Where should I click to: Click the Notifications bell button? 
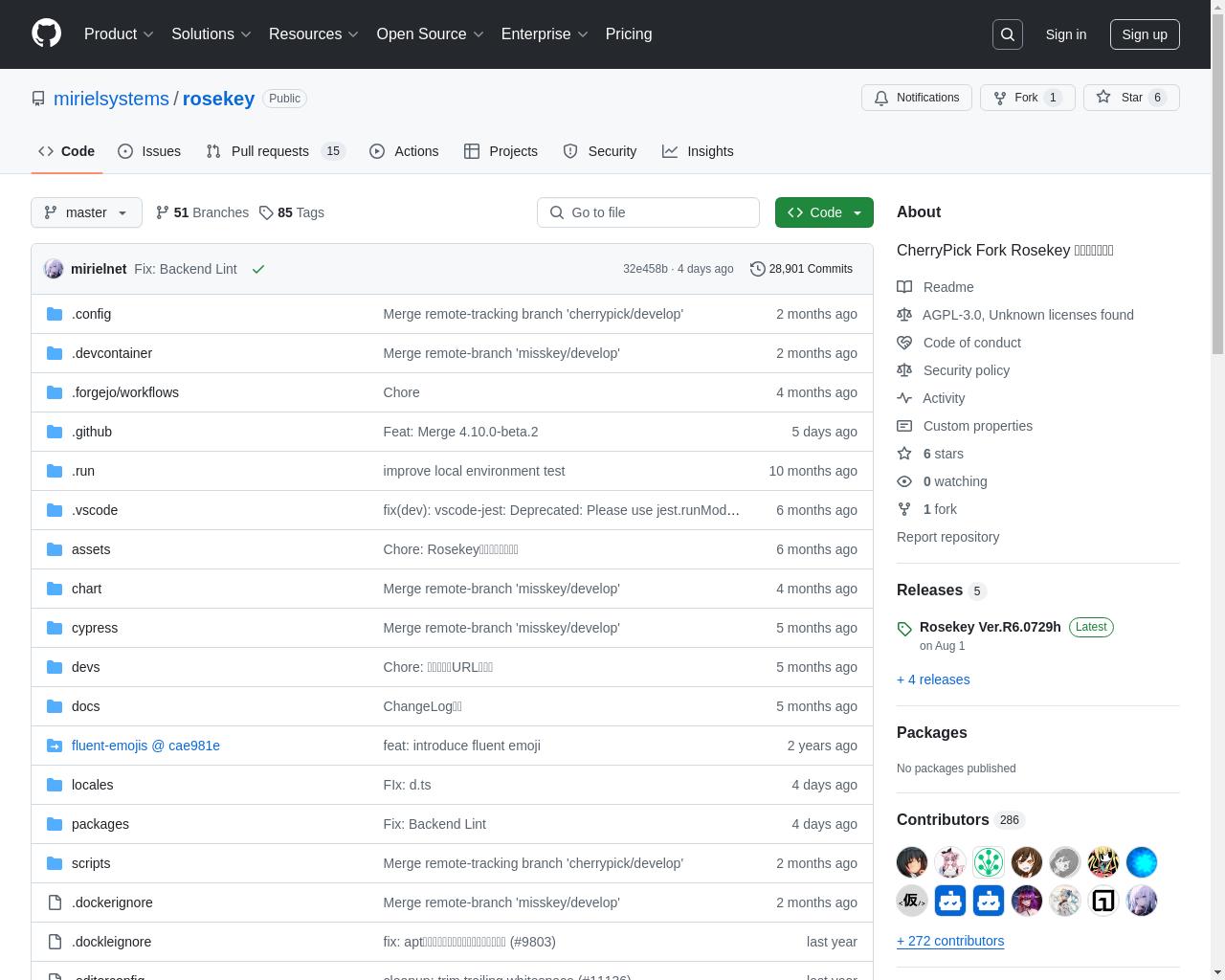[x=917, y=98]
